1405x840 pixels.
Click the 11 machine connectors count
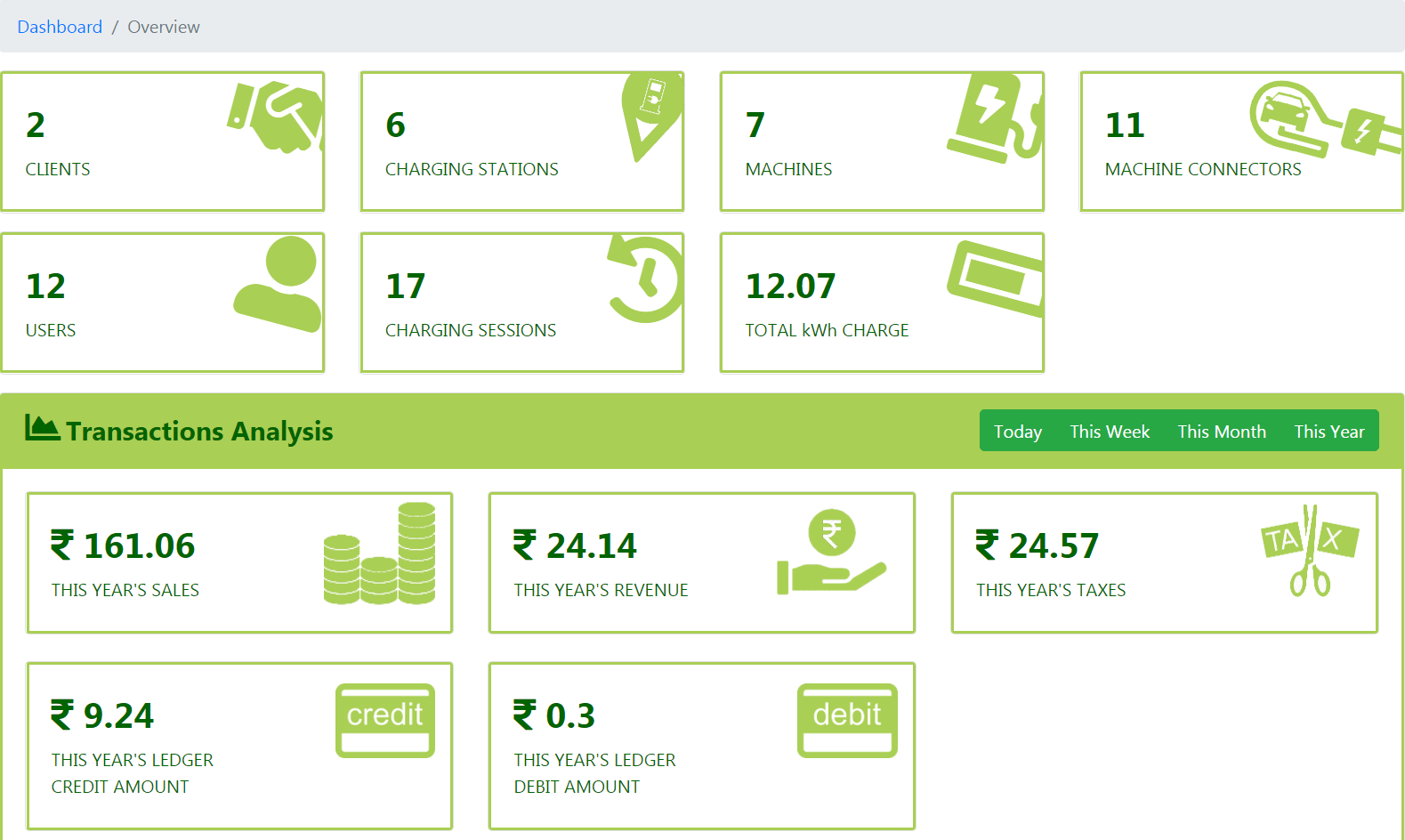pyautogui.click(x=1125, y=125)
